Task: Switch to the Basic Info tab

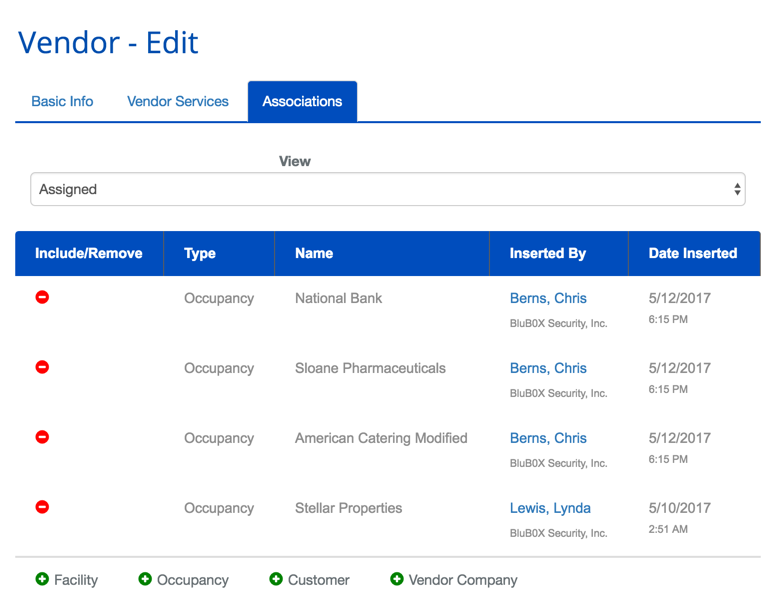Action: point(62,101)
